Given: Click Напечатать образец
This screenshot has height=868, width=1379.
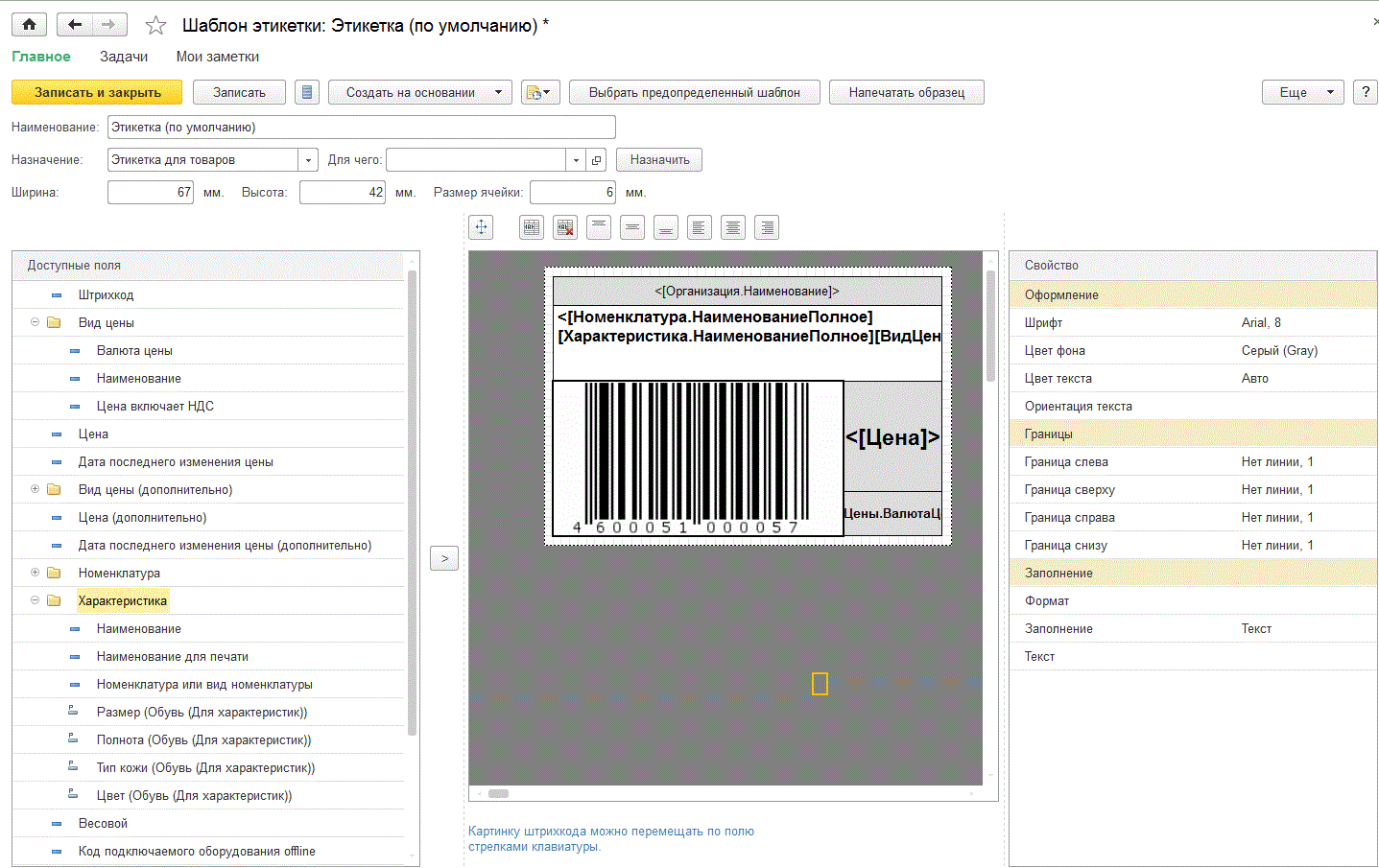Looking at the screenshot, I should click(x=907, y=92).
